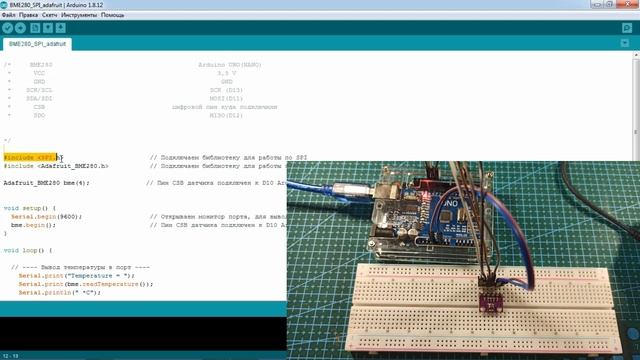Open the Правка menu
Image resolution: width=640 pixels, height=360 pixels.
point(29,15)
